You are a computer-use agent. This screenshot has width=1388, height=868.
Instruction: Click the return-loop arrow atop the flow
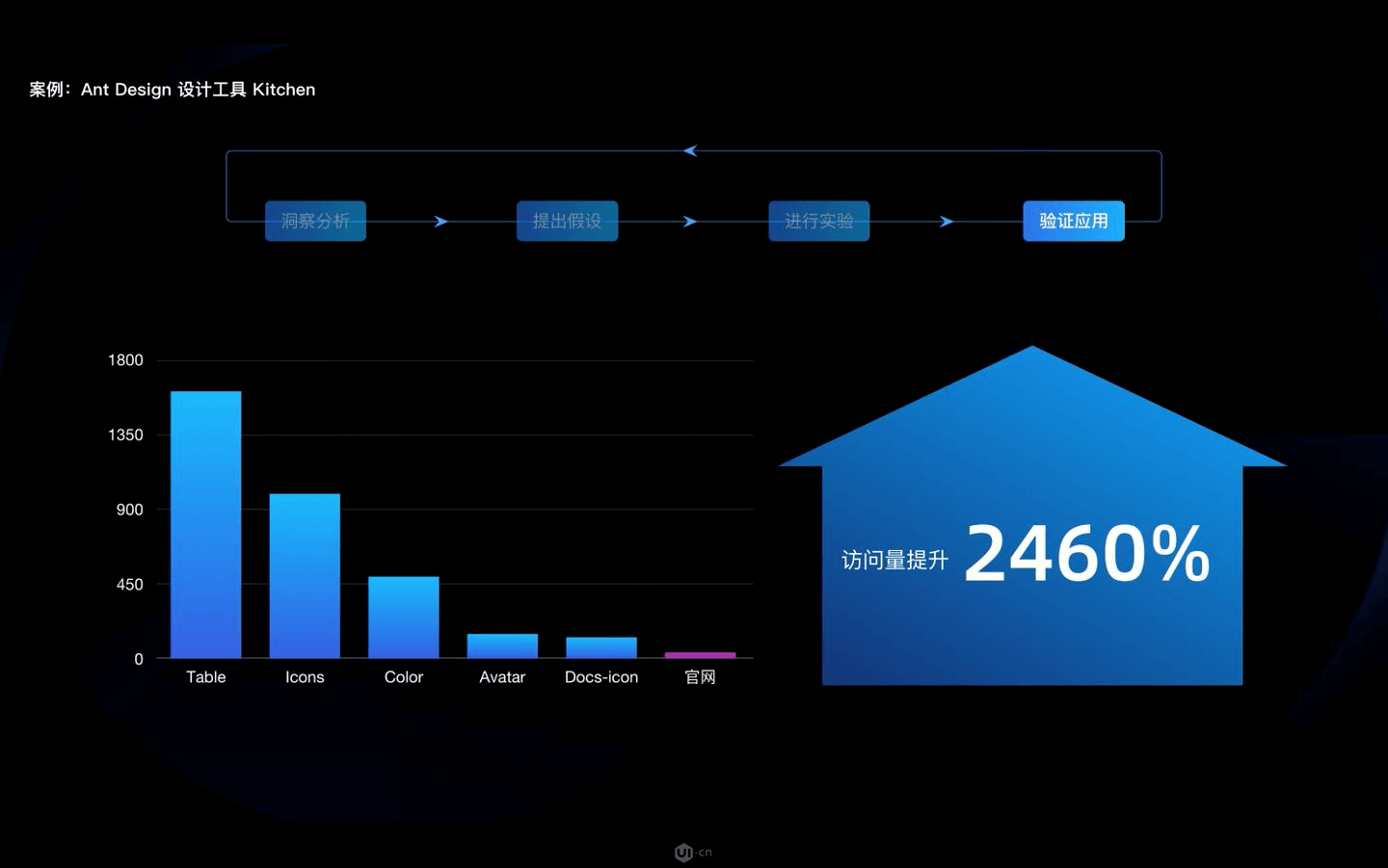[690, 151]
